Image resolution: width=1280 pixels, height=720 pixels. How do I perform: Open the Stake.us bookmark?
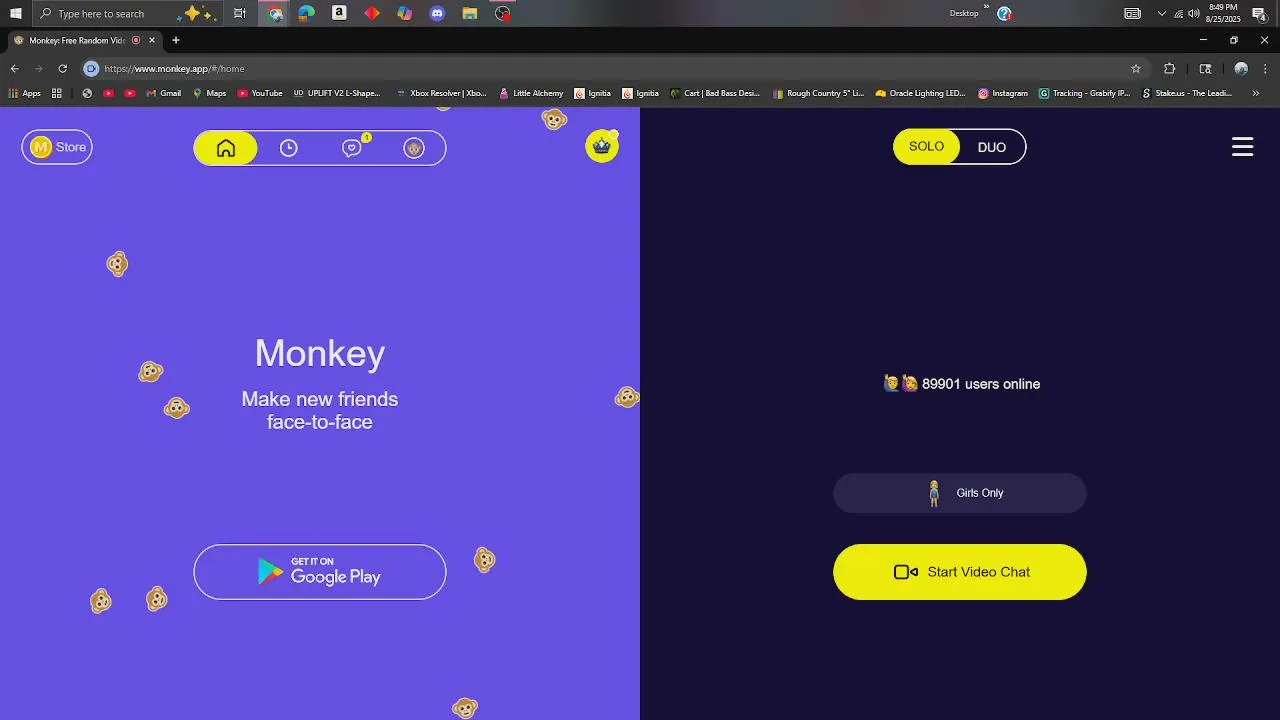[1187, 93]
